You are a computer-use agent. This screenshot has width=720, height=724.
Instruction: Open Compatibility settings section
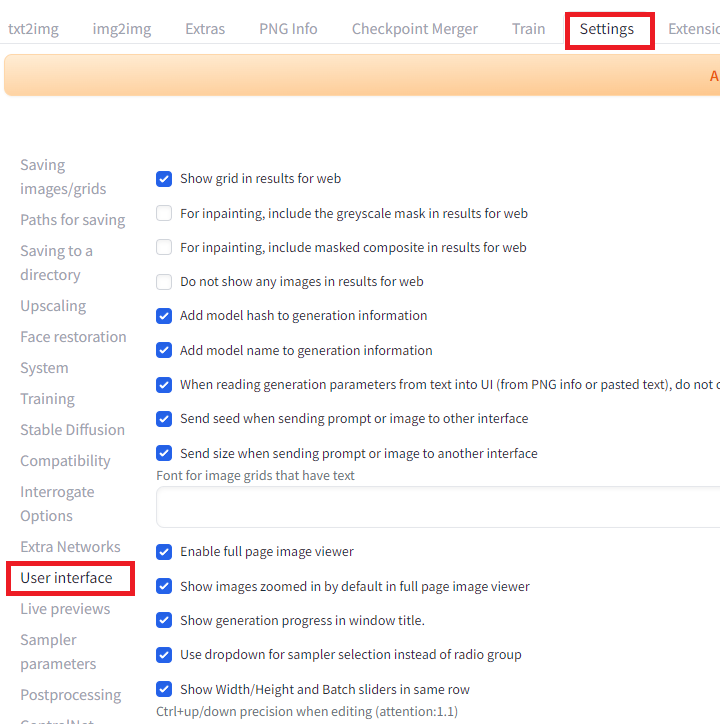(x=65, y=460)
